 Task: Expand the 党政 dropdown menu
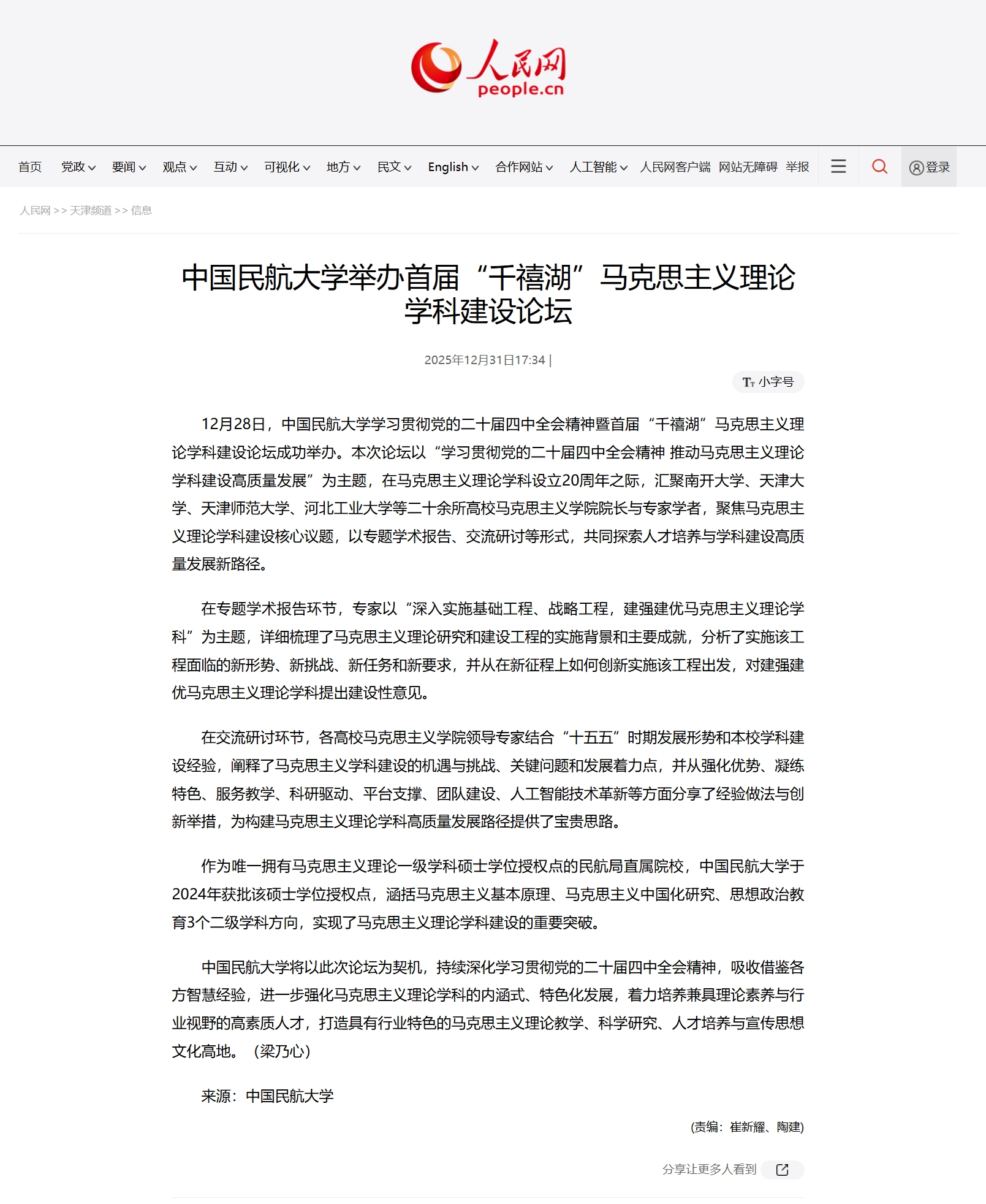tap(78, 167)
